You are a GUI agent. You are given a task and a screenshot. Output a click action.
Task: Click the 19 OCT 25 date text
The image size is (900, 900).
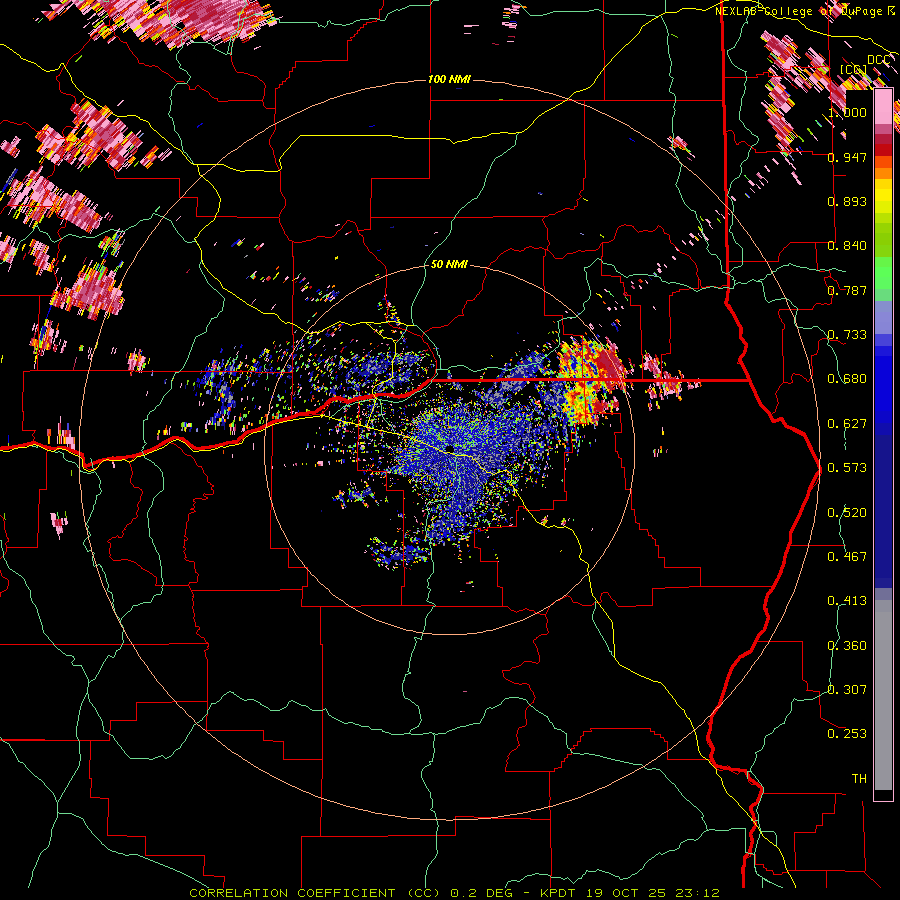tap(625, 893)
